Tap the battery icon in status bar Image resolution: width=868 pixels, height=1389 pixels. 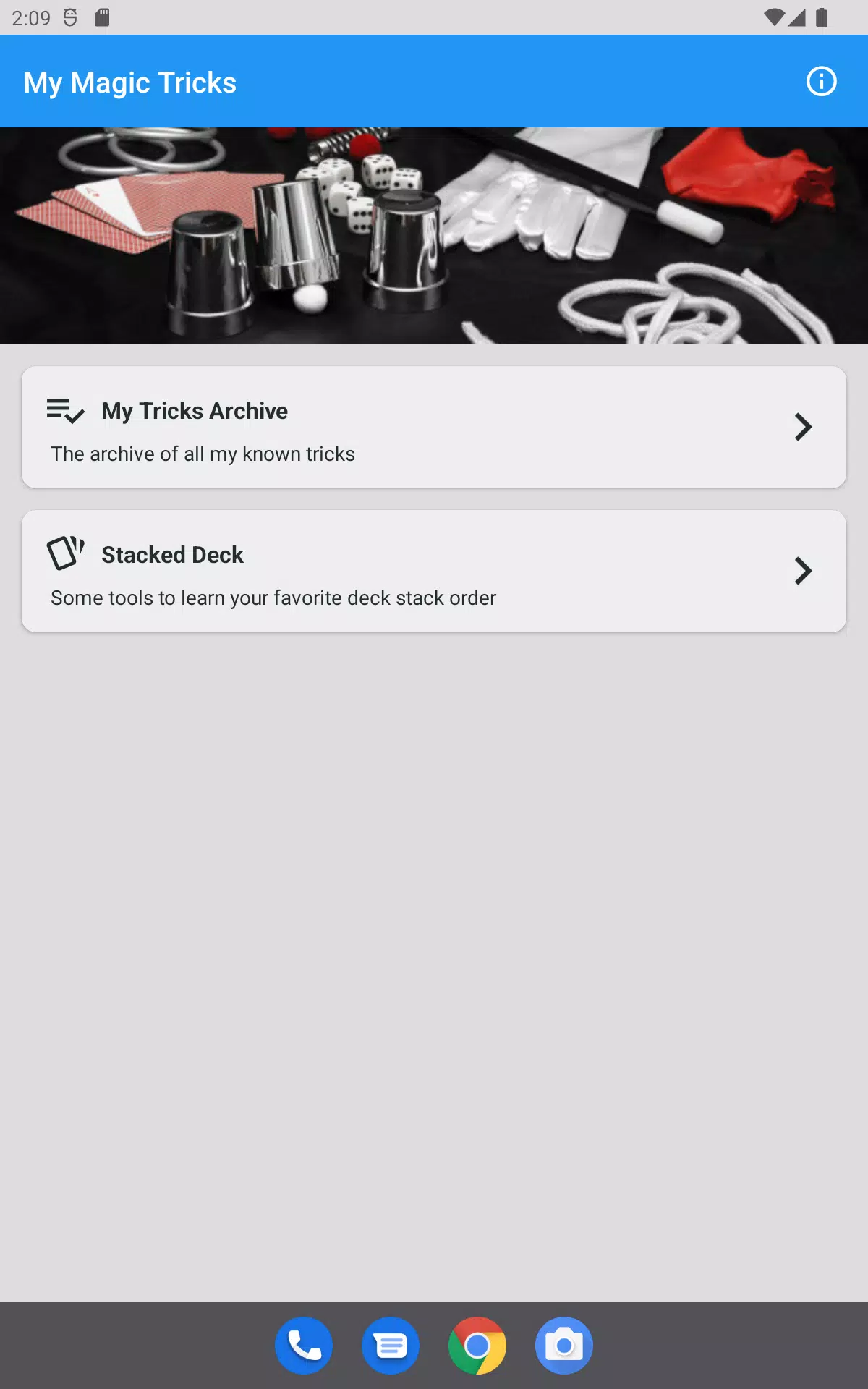click(822, 17)
